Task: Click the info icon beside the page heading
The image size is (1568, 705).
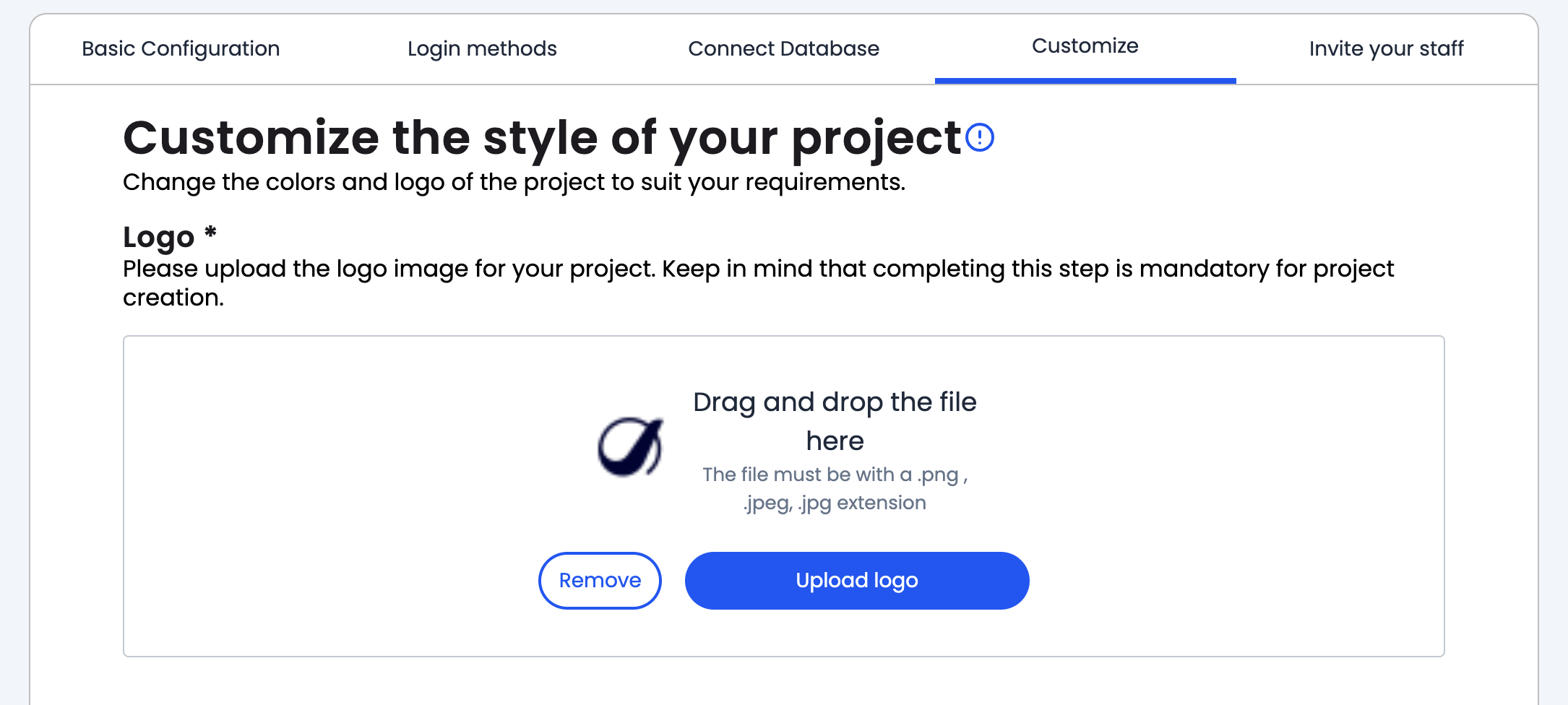Action: point(980,137)
